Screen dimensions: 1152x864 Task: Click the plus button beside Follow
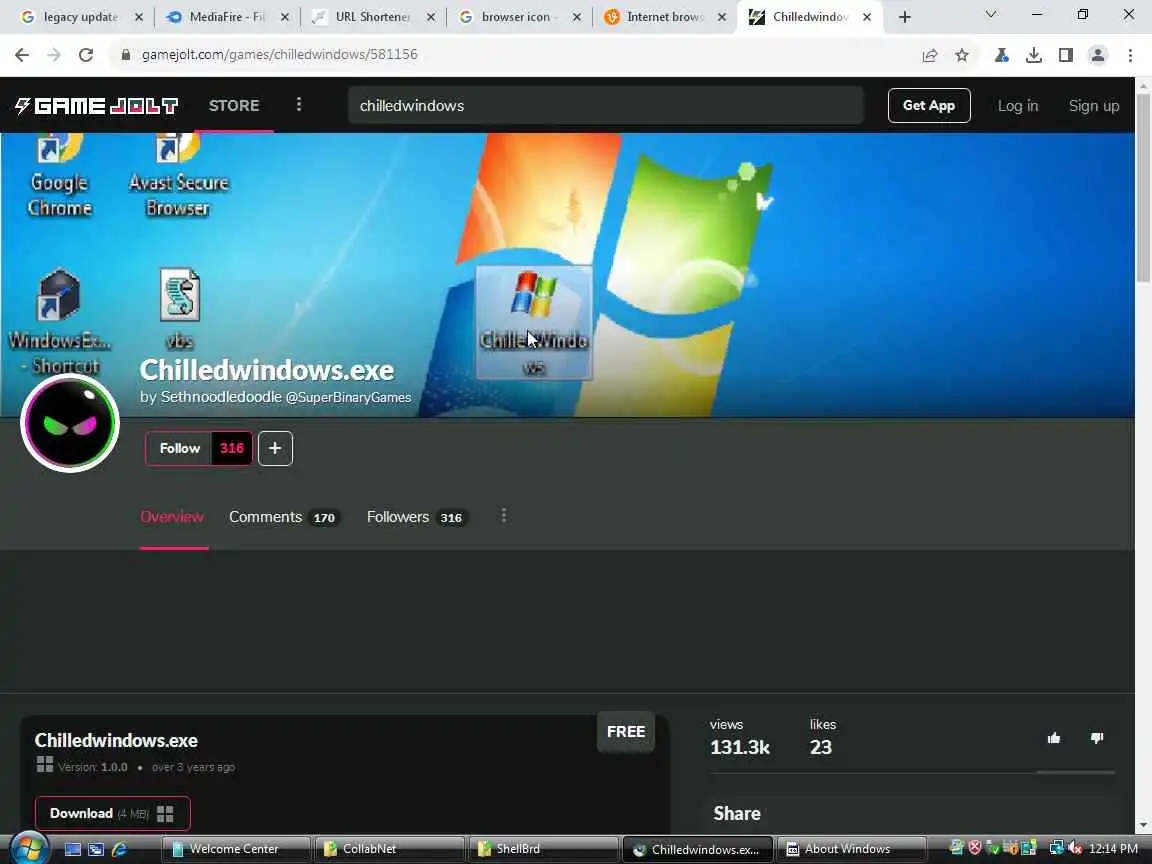coord(275,448)
